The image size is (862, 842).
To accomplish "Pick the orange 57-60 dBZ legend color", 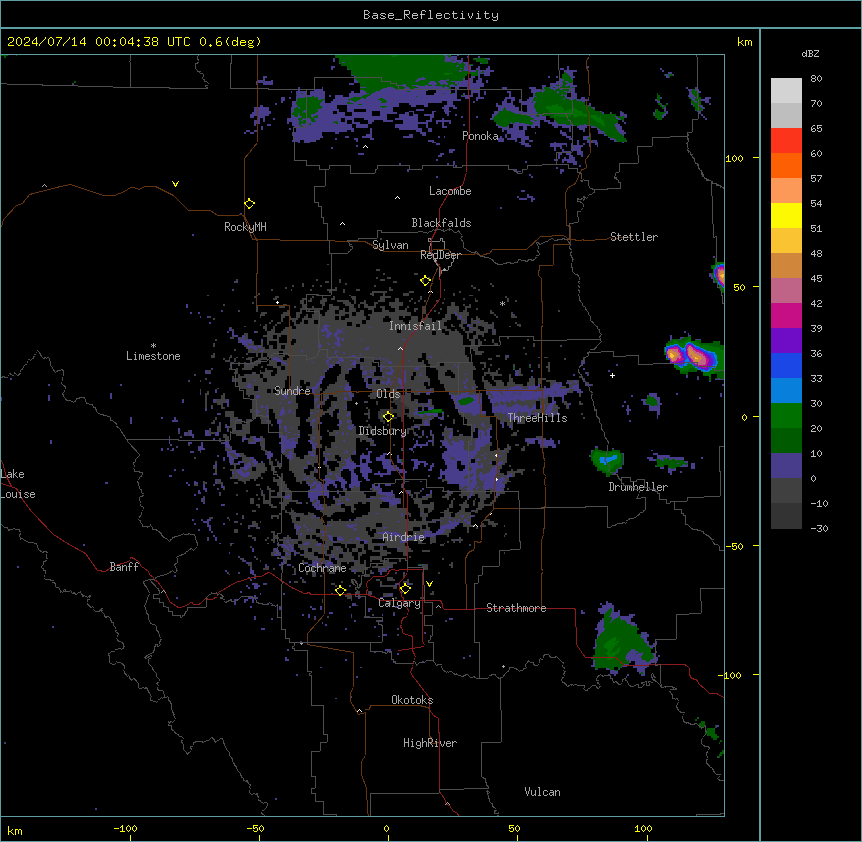I will tap(786, 165).
